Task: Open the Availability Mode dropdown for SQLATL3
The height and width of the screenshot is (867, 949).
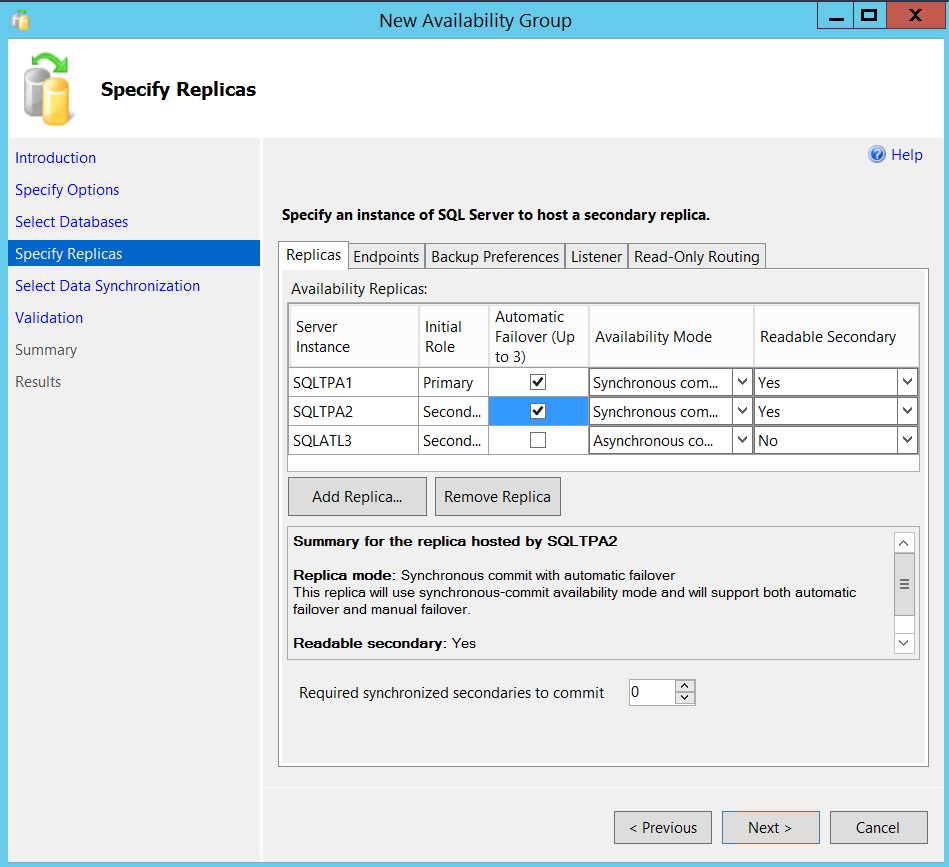Action: pos(740,440)
